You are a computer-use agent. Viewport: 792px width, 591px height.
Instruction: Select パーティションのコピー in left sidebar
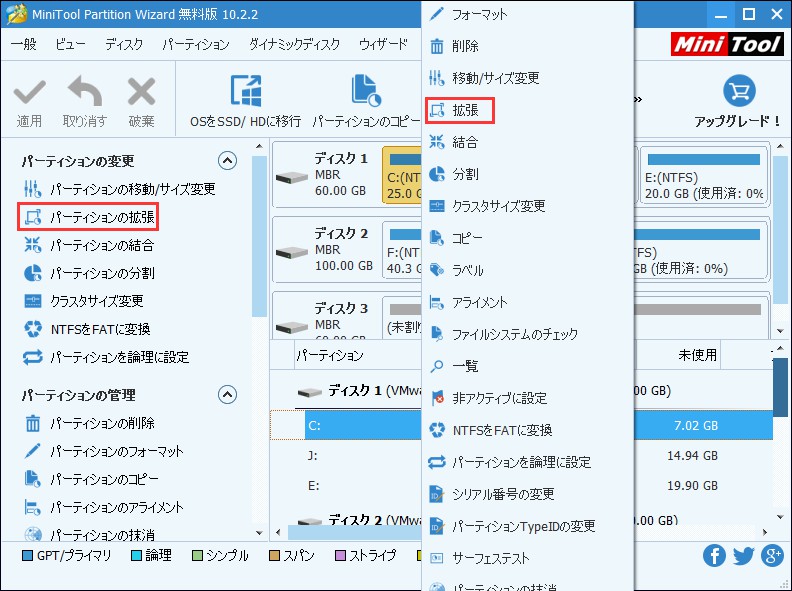(91, 479)
